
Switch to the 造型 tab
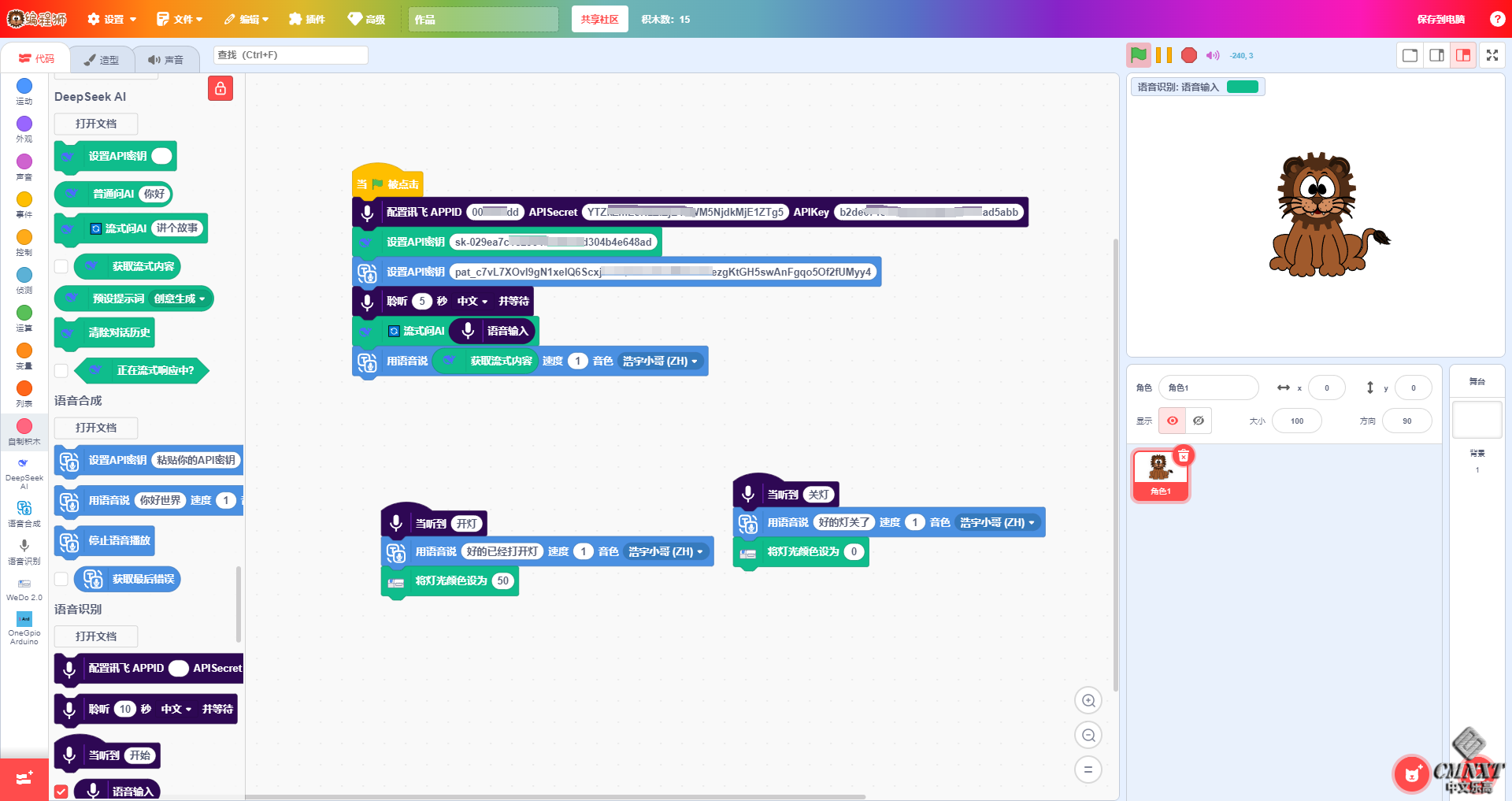[102, 60]
